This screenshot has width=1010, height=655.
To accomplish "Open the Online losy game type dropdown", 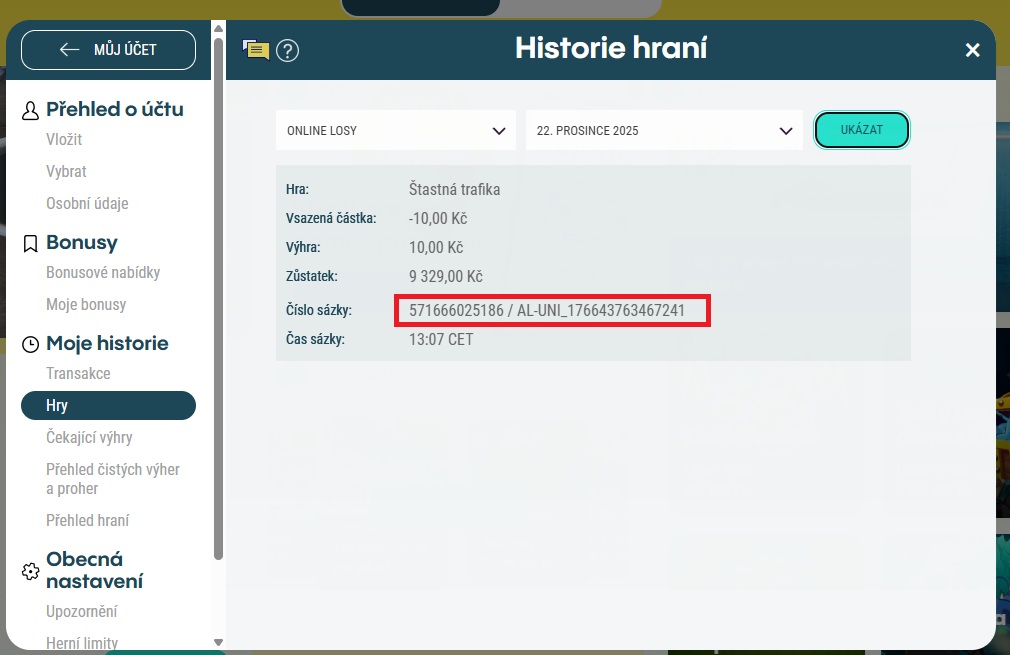I will click(396, 131).
